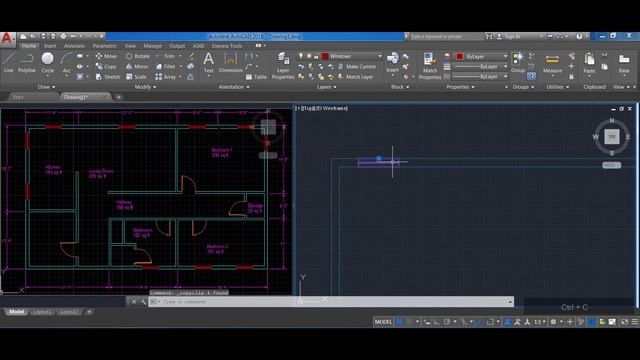Open status bar customization menu
640x360 pixels.
[x=635, y=322]
